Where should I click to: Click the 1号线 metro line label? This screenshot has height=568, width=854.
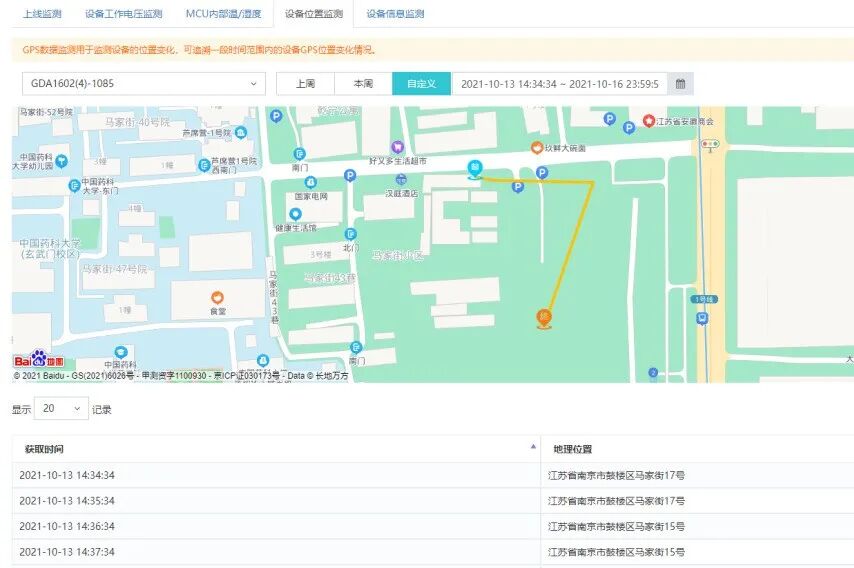coord(704,299)
